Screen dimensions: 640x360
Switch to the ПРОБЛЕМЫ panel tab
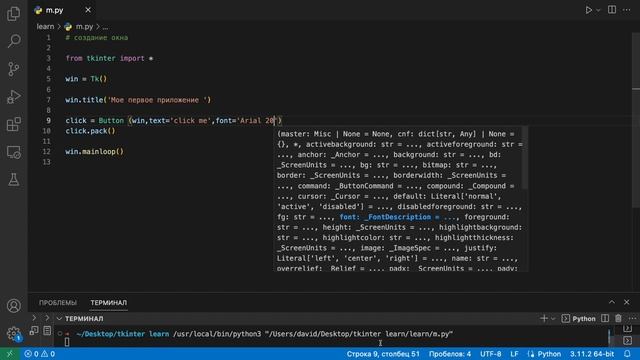pyautogui.click(x=58, y=303)
